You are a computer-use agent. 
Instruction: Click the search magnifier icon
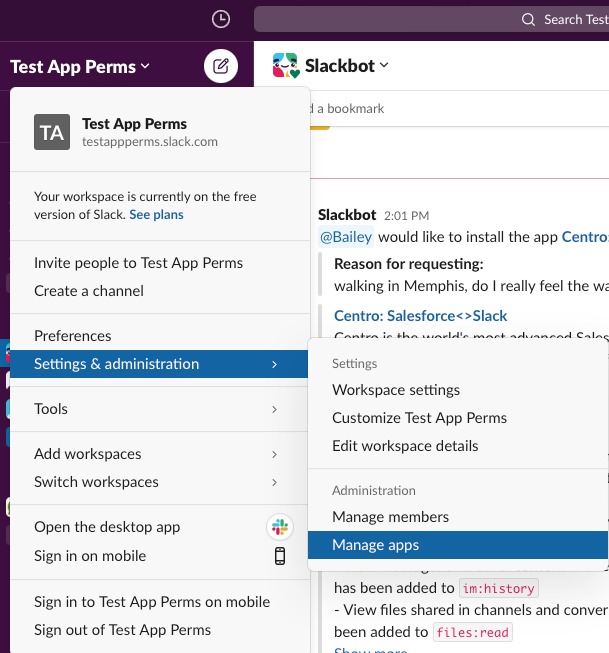[528, 20]
